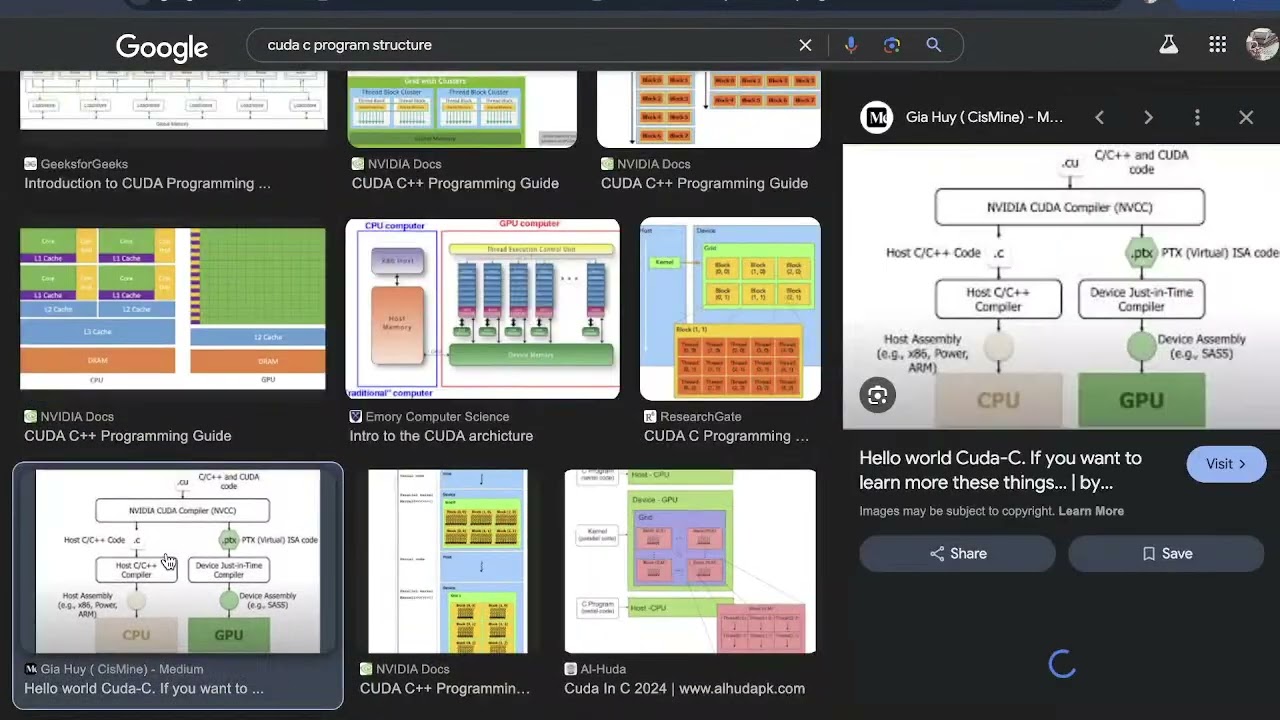Click the "ResearchGate" source label
Image resolution: width=1280 pixels, height=720 pixels.
(700, 417)
